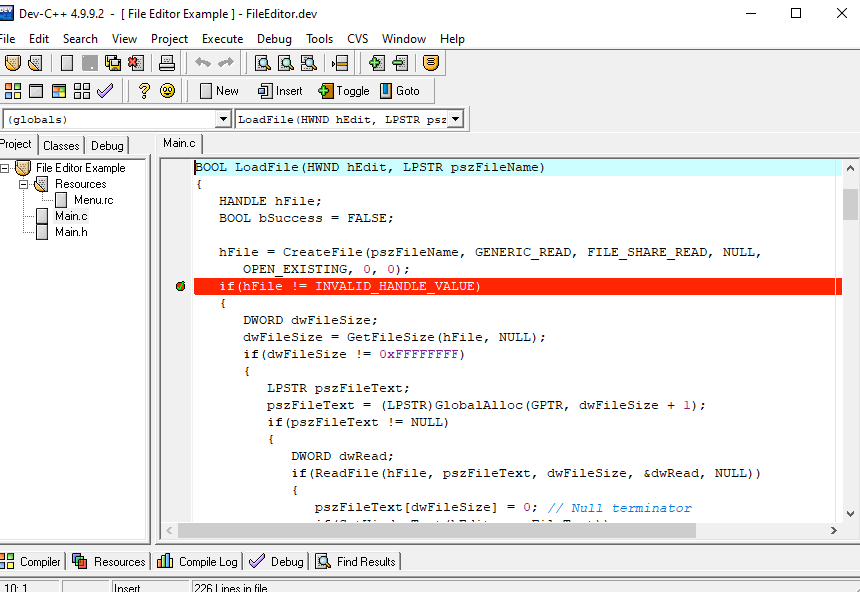Click the yellow question mark Help icon
Viewport: 860px width, 592px height.
tap(144, 91)
